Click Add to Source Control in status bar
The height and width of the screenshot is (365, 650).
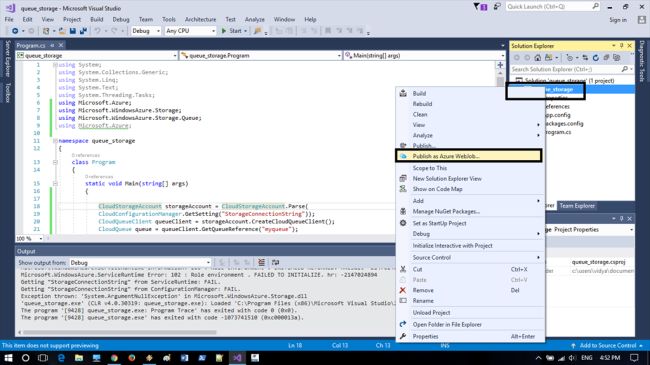[x=607, y=346]
